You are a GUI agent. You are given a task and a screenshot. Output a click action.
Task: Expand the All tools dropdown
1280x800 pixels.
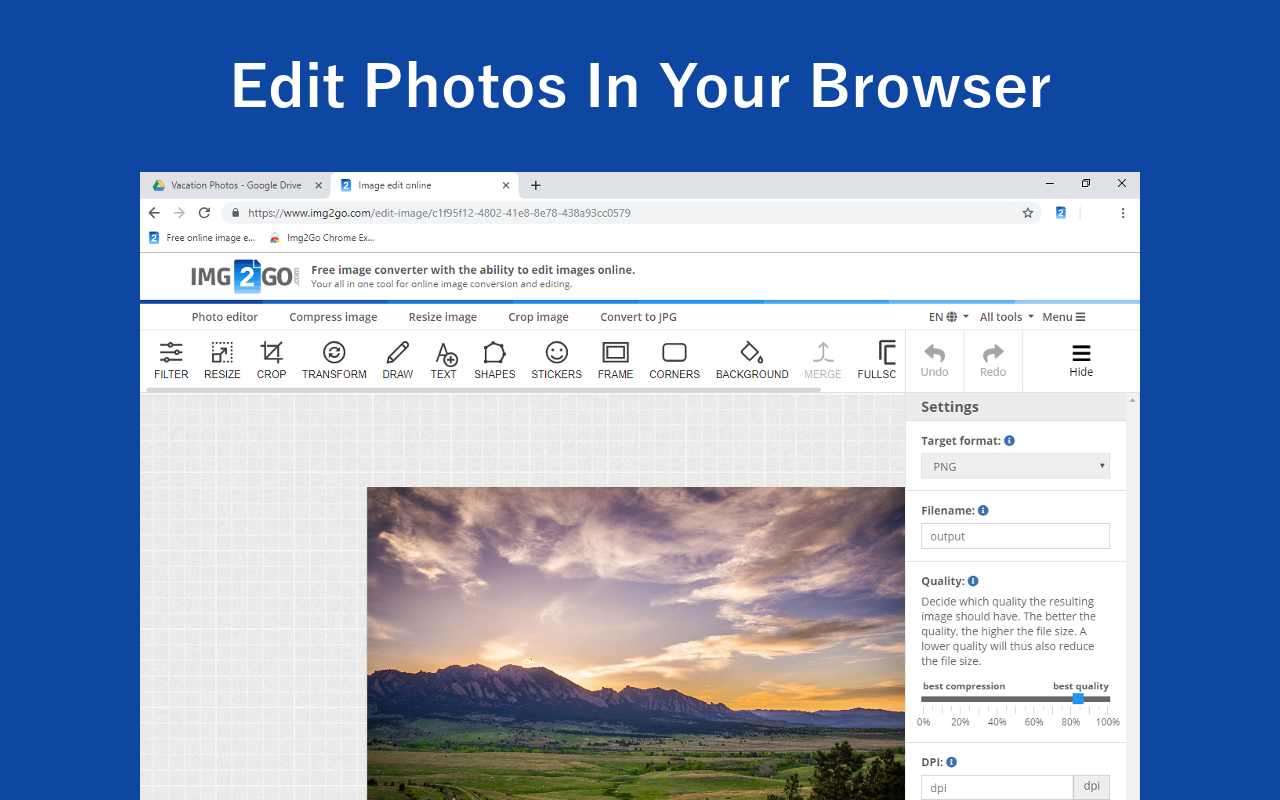[1006, 317]
